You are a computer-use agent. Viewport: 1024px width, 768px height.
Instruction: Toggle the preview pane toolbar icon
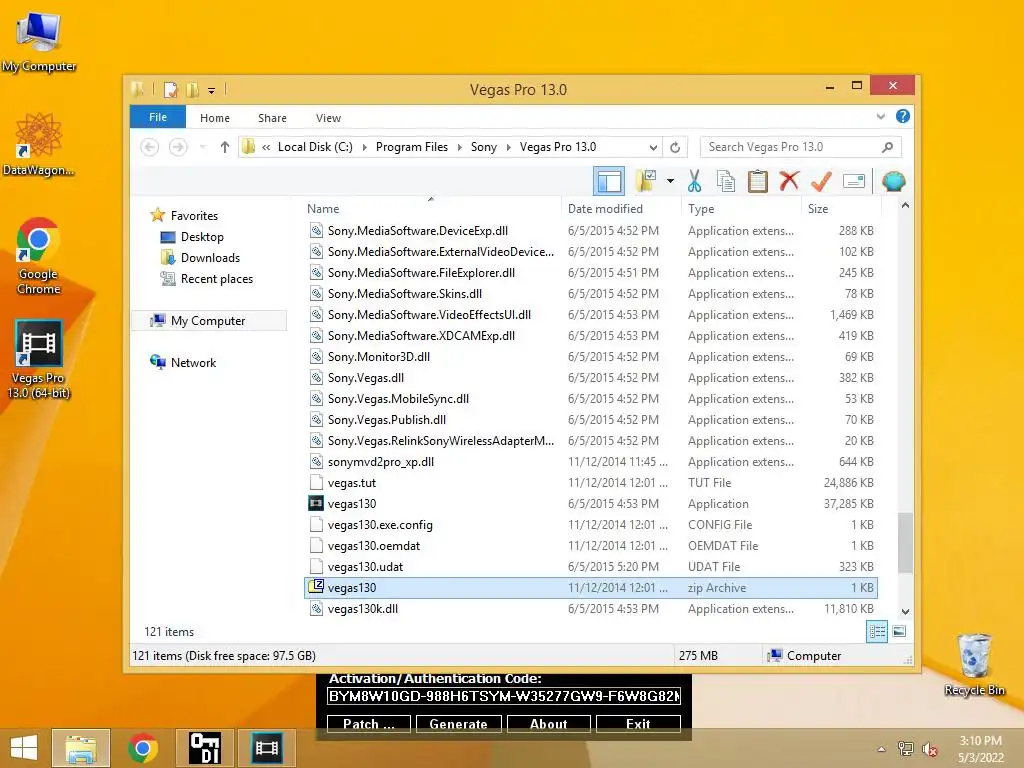coord(609,182)
